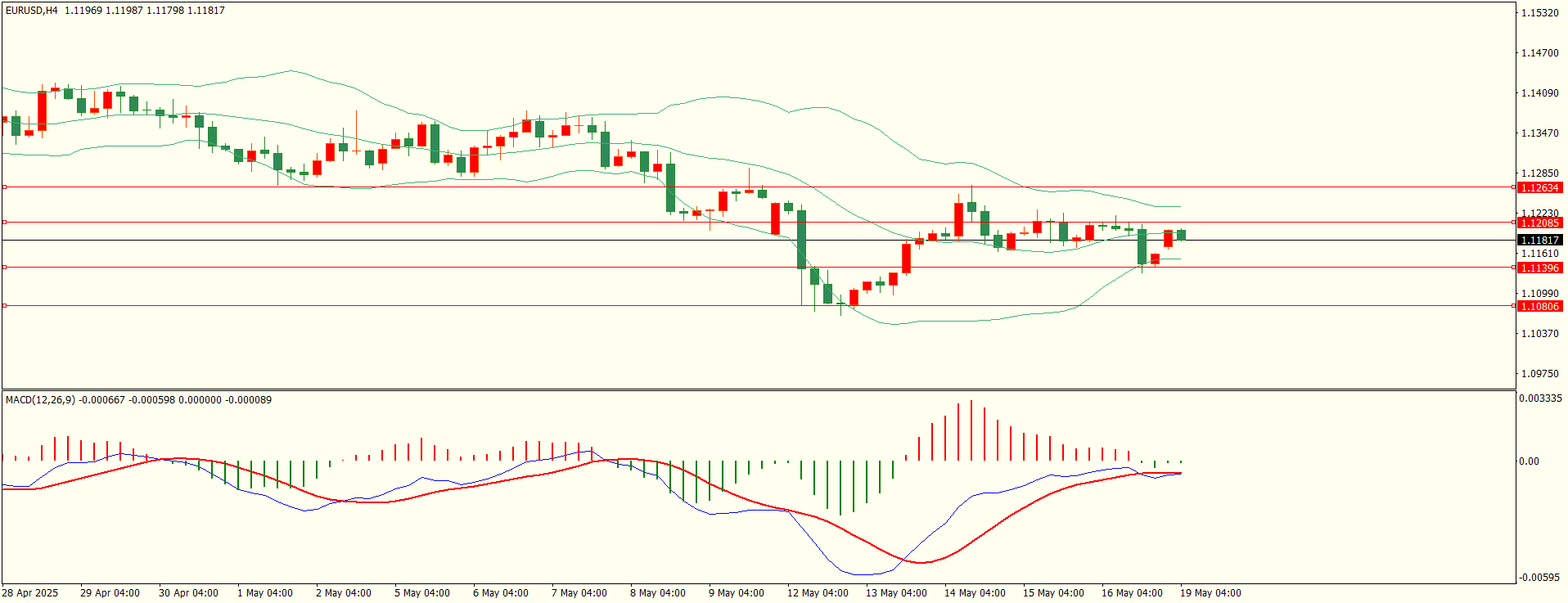Screen dimensions: 1568x603
Task: Click the 28 Apr 2025 date label
Action: tap(30, 593)
